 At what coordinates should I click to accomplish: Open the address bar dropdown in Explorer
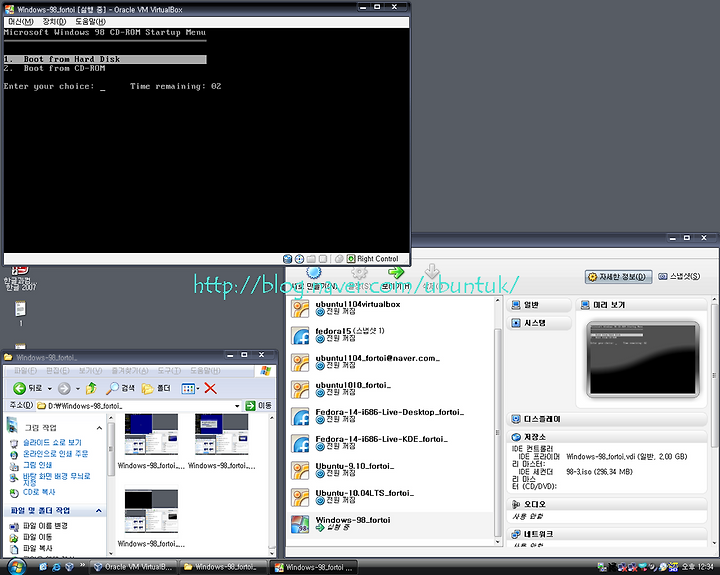click(x=237, y=406)
